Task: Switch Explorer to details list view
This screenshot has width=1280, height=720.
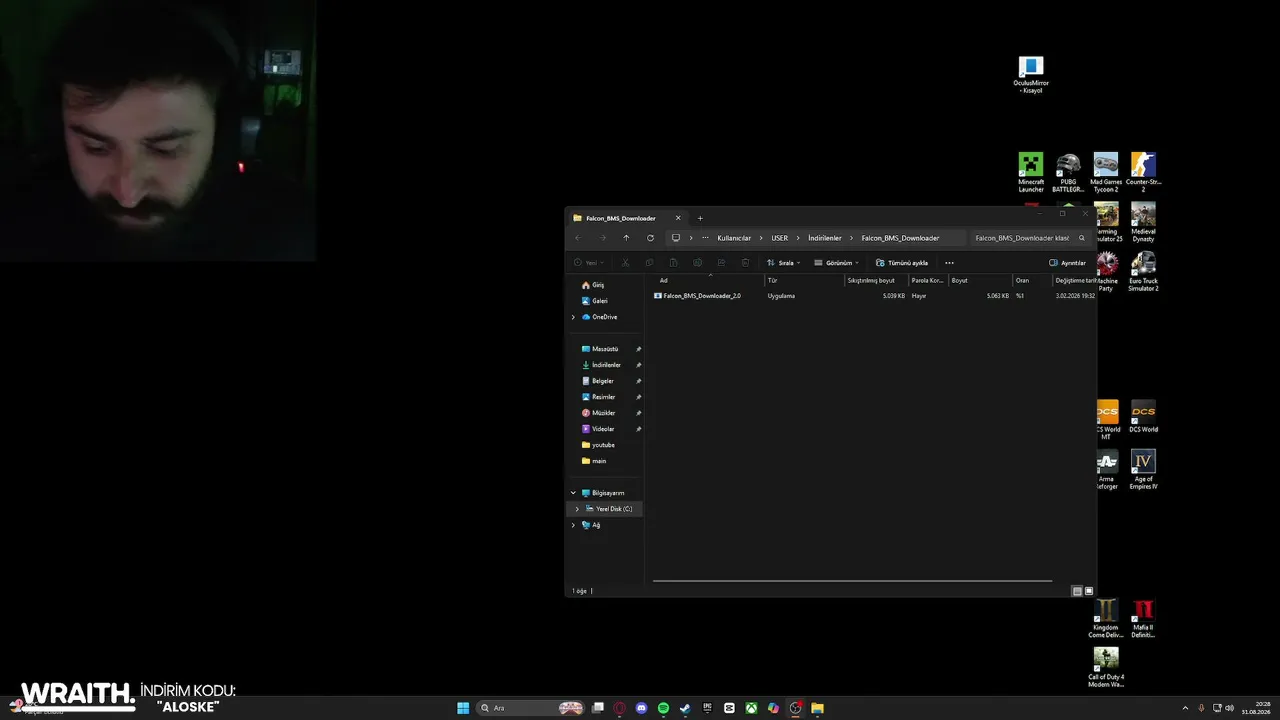Action: point(1077,591)
